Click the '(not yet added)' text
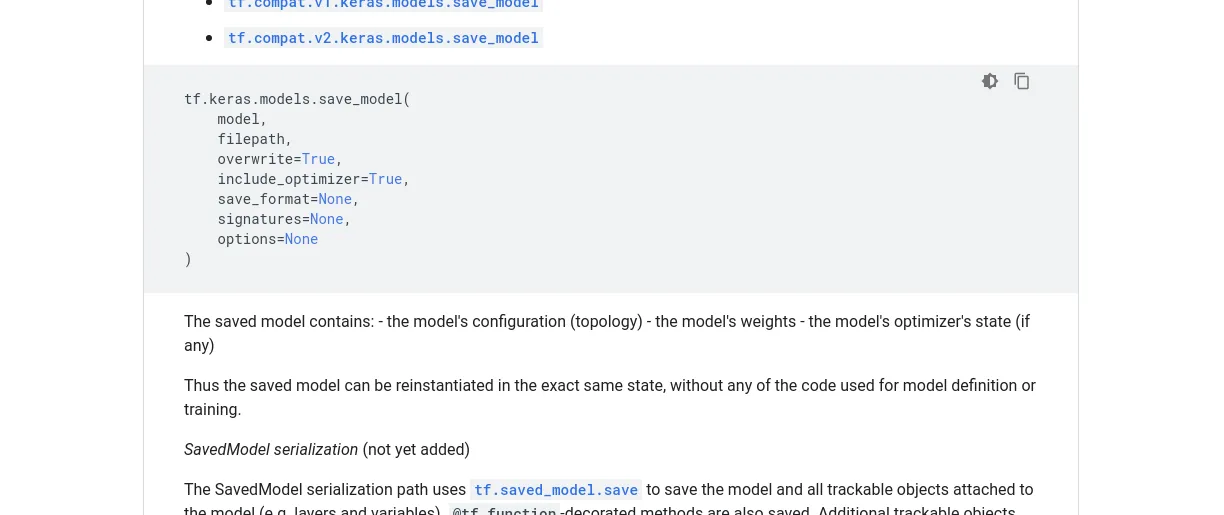 pos(416,450)
